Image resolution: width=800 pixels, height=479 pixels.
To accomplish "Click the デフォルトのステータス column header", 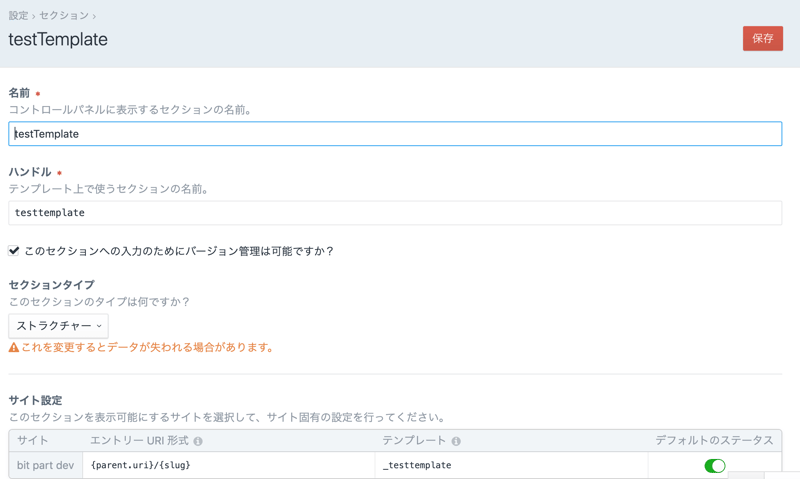I will (x=714, y=441).
